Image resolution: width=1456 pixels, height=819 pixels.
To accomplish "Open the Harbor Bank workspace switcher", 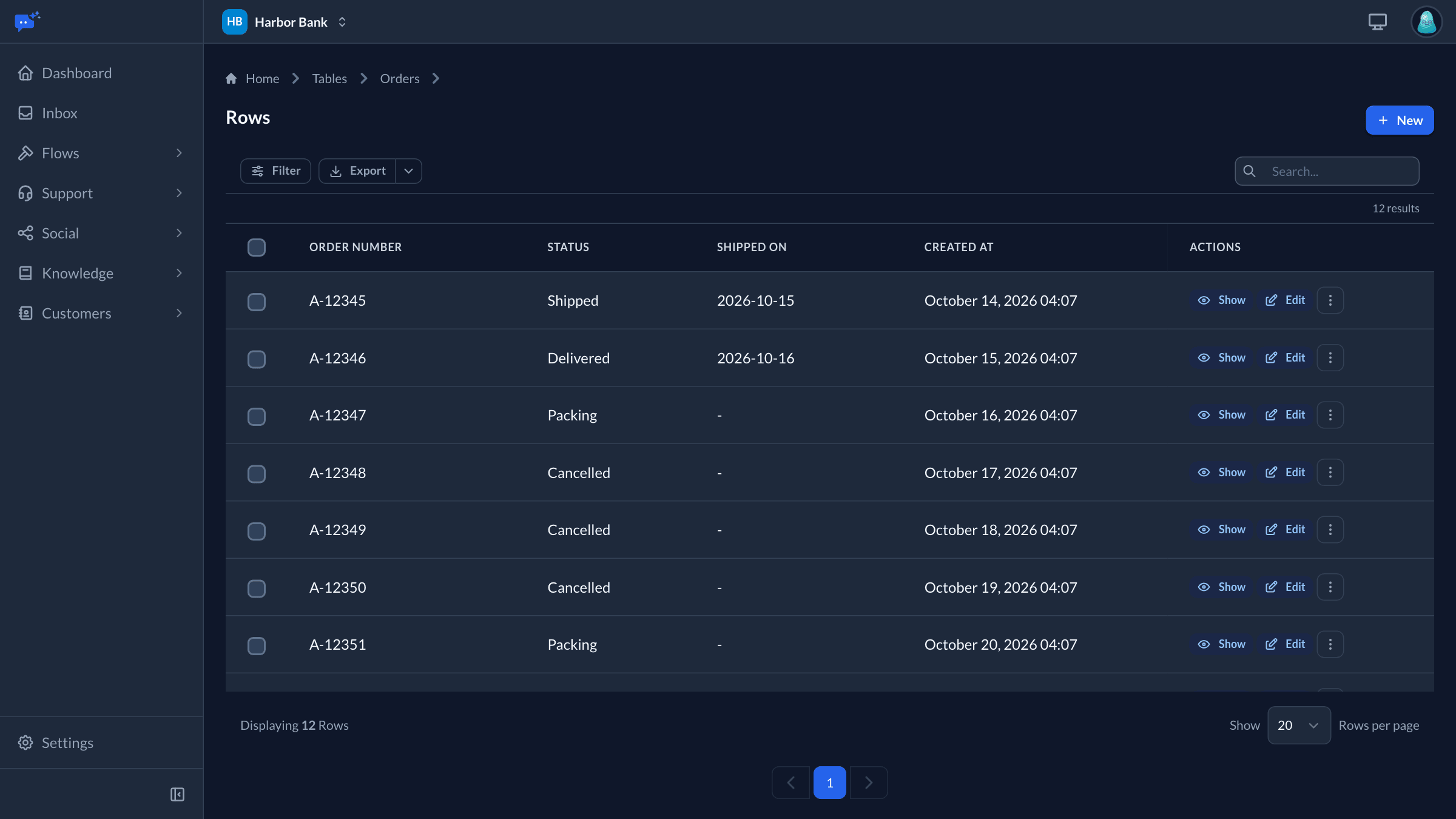I will tap(285, 22).
